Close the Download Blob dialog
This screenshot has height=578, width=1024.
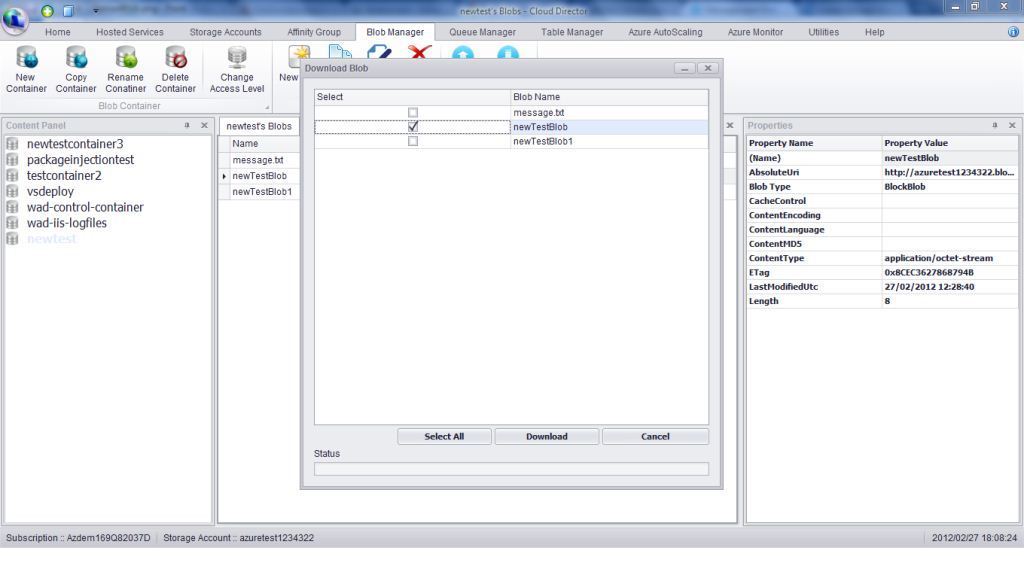pos(708,68)
